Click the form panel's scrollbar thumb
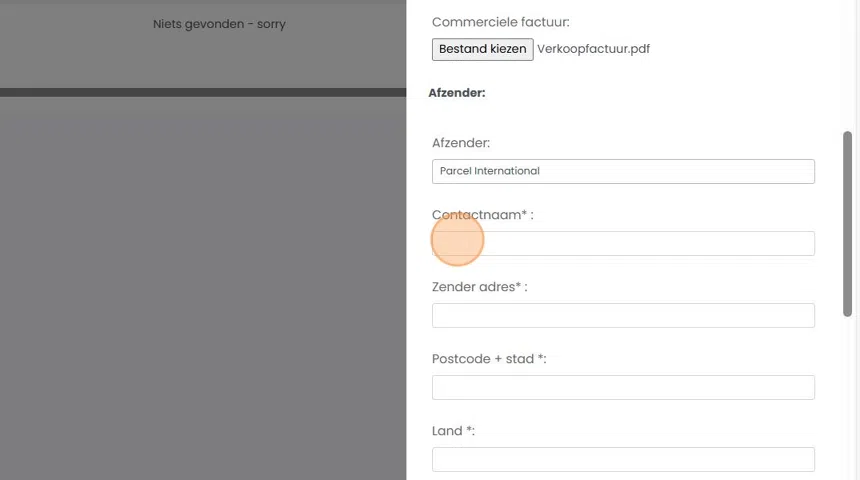Image resolution: width=860 pixels, height=480 pixels. point(848,223)
